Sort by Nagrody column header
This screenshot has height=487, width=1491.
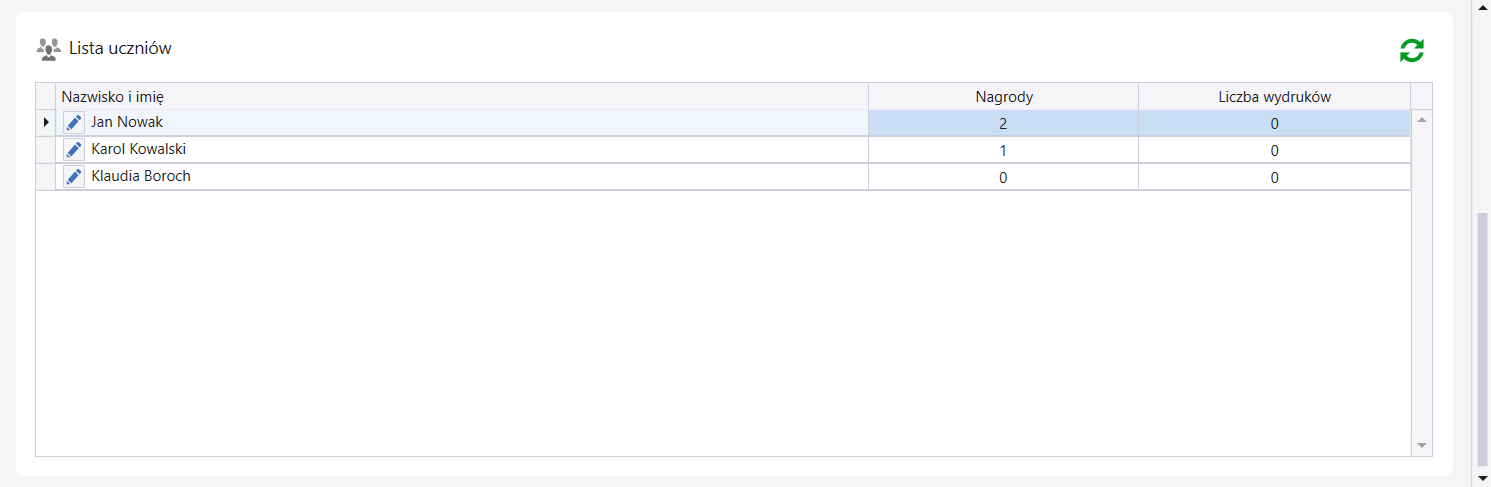click(1003, 97)
